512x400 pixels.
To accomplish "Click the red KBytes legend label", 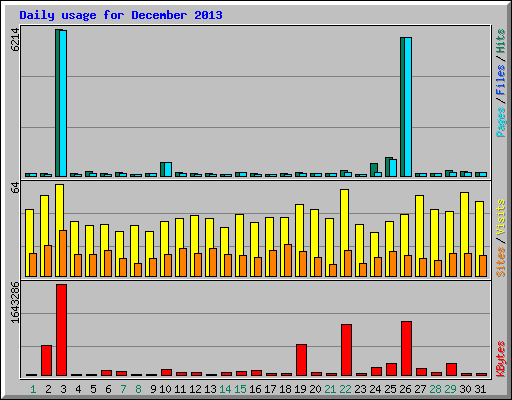I will 500,359.
